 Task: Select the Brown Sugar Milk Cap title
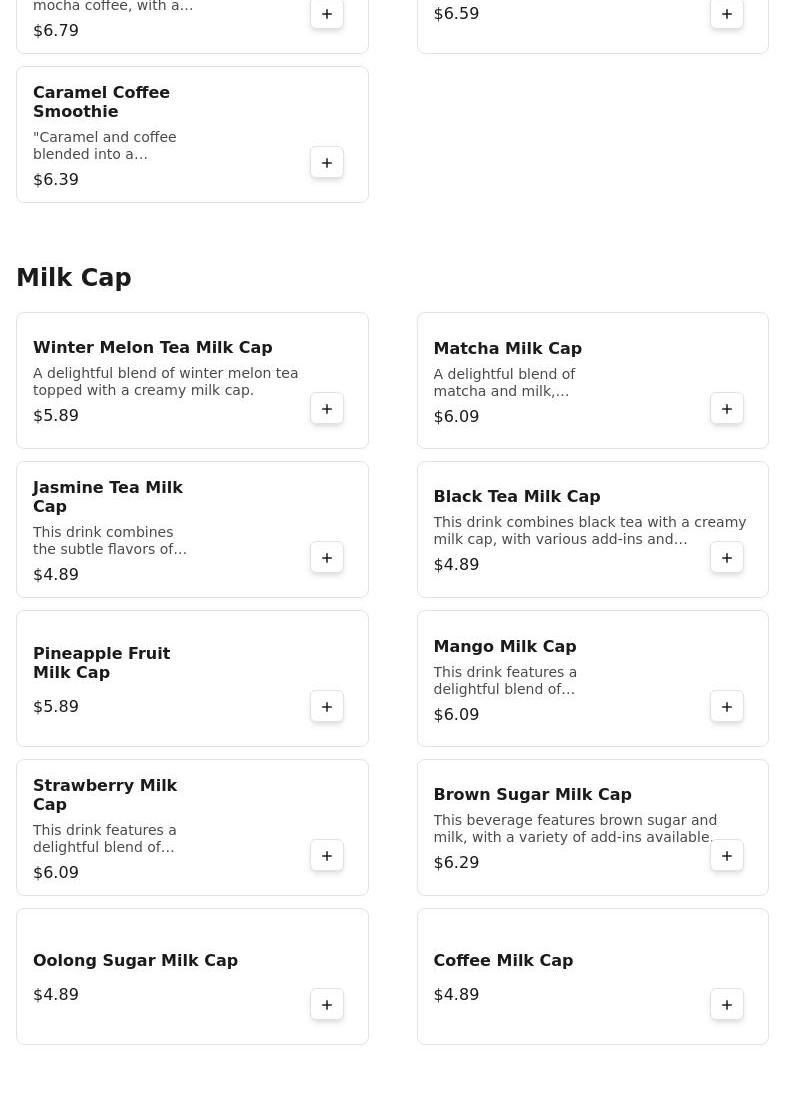pyautogui.click(x=533, y=794)
